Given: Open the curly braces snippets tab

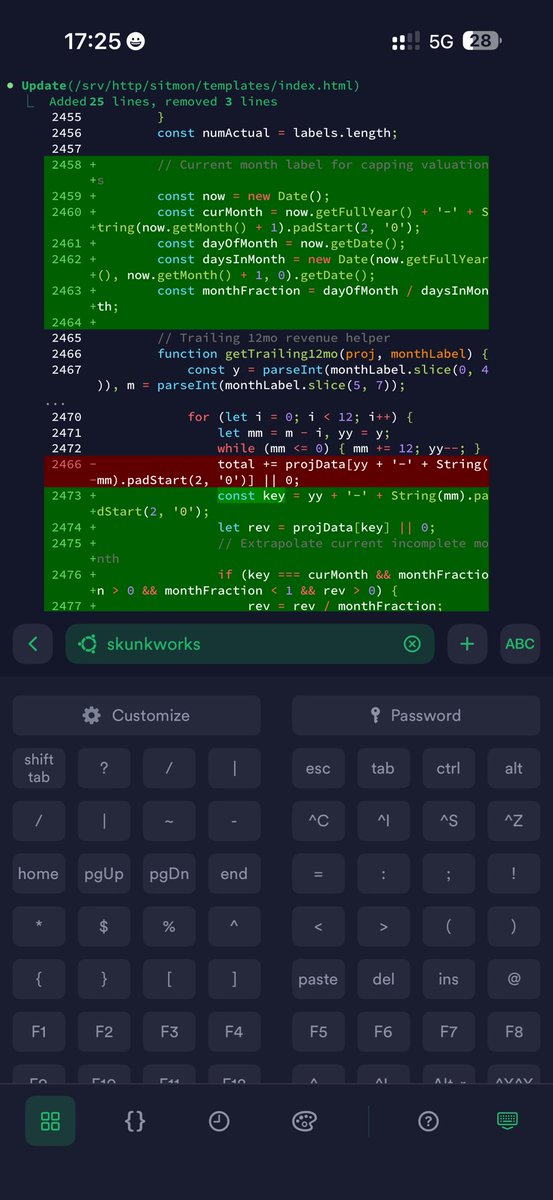Looking at the screenshot, I should [135, 1121].
